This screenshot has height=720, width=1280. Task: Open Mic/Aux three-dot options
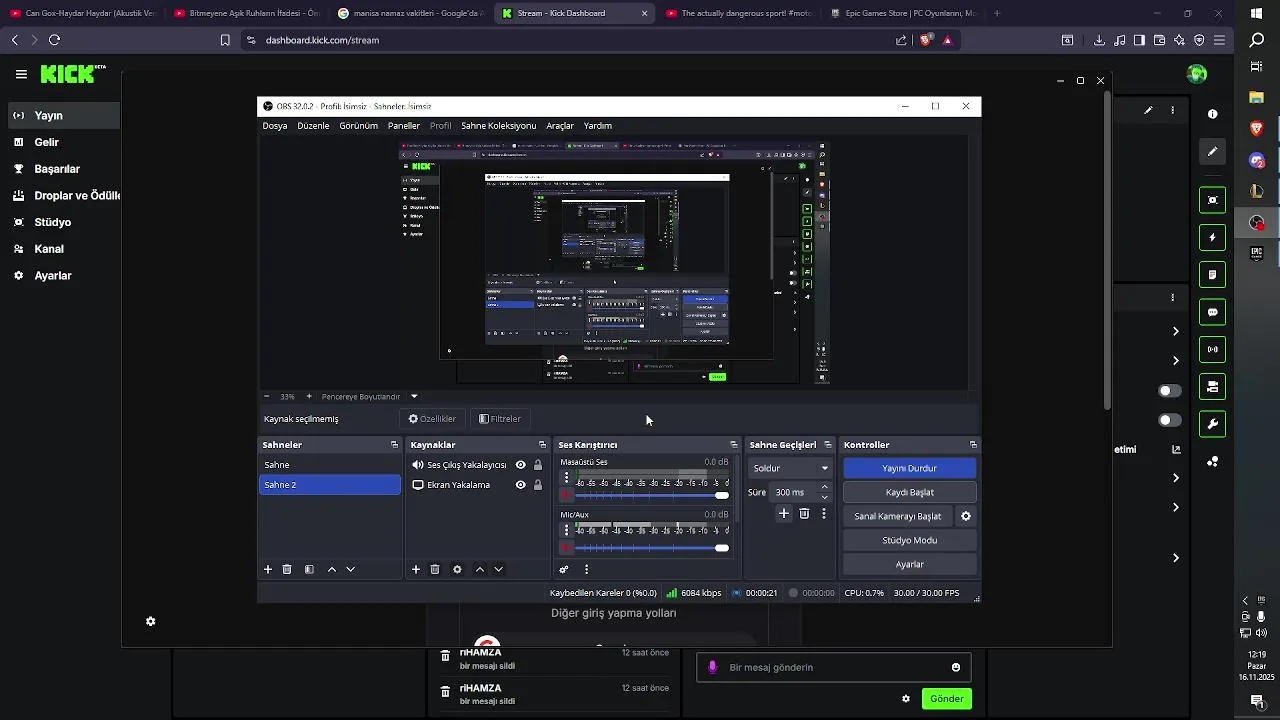click(x=566, y=531)
